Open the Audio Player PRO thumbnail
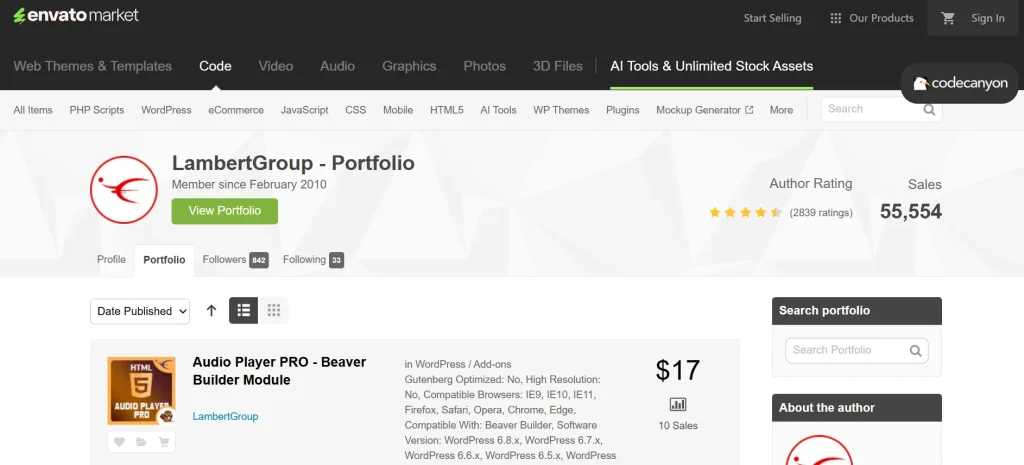1024x465 pixels. [x=141, y=391]
